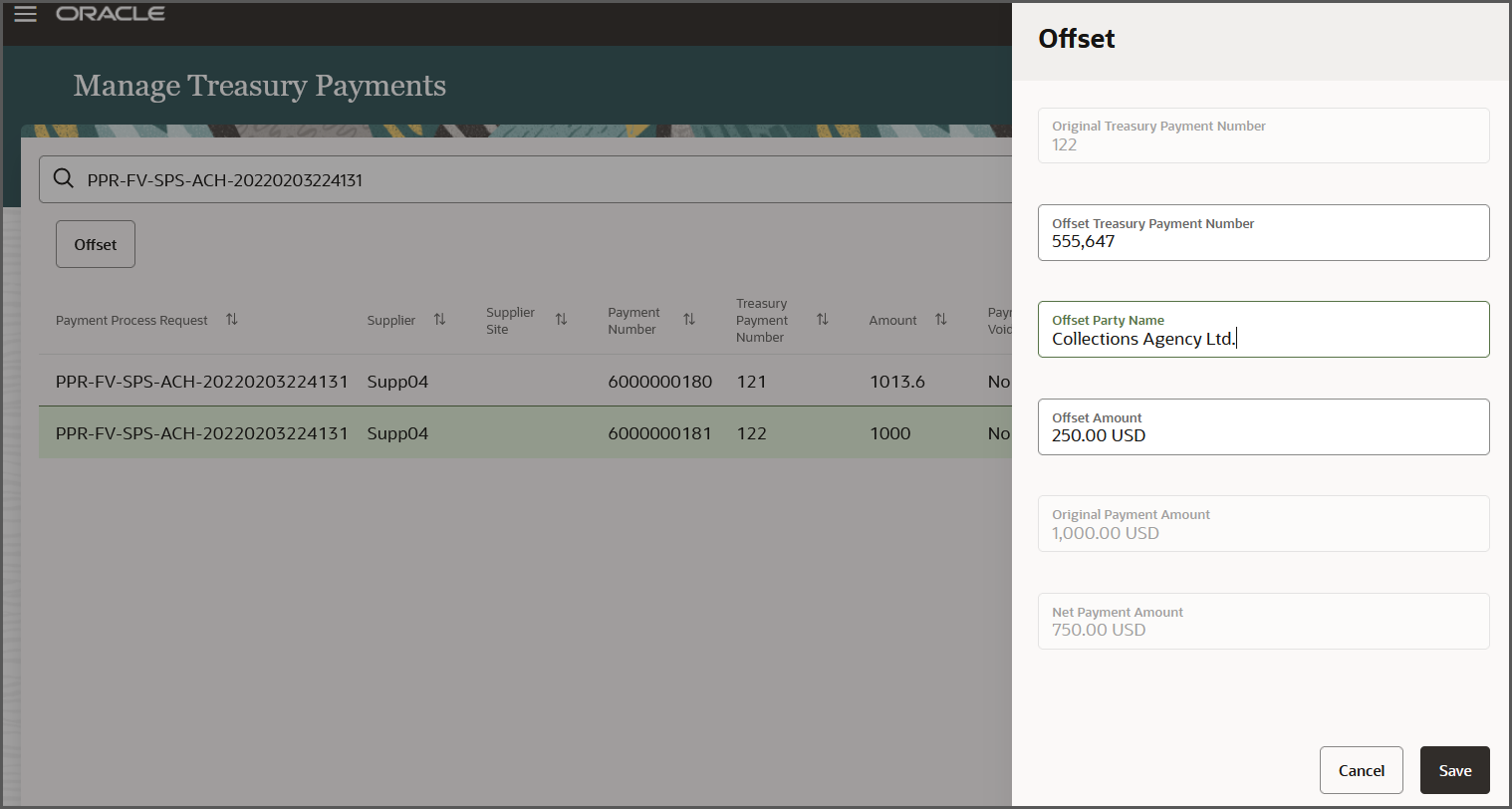Click the Oracle logo
The width and height of the screenshot is (1512, 809).
(111, 14)
